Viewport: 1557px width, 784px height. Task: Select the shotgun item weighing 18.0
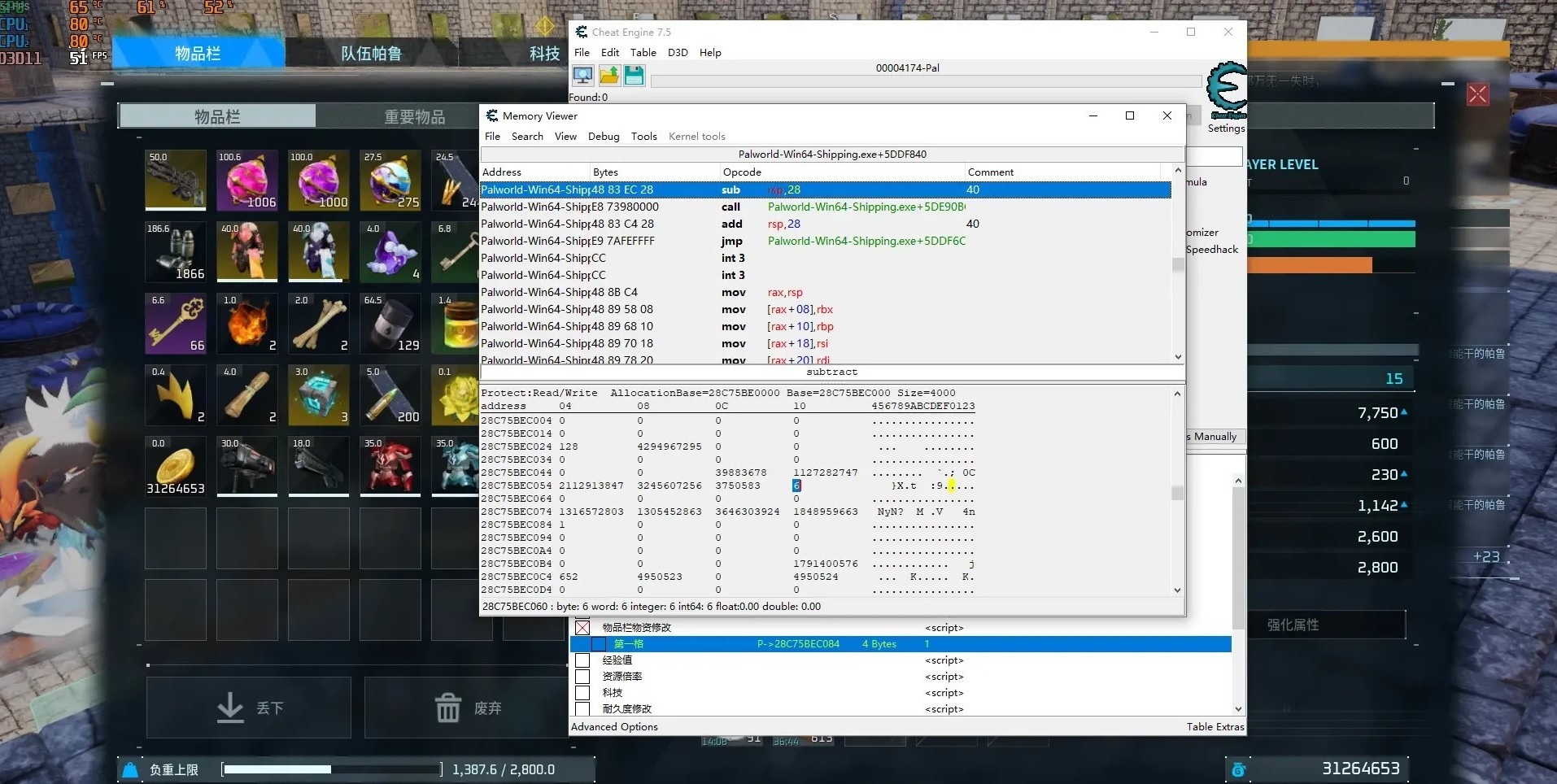pos(319,467)
